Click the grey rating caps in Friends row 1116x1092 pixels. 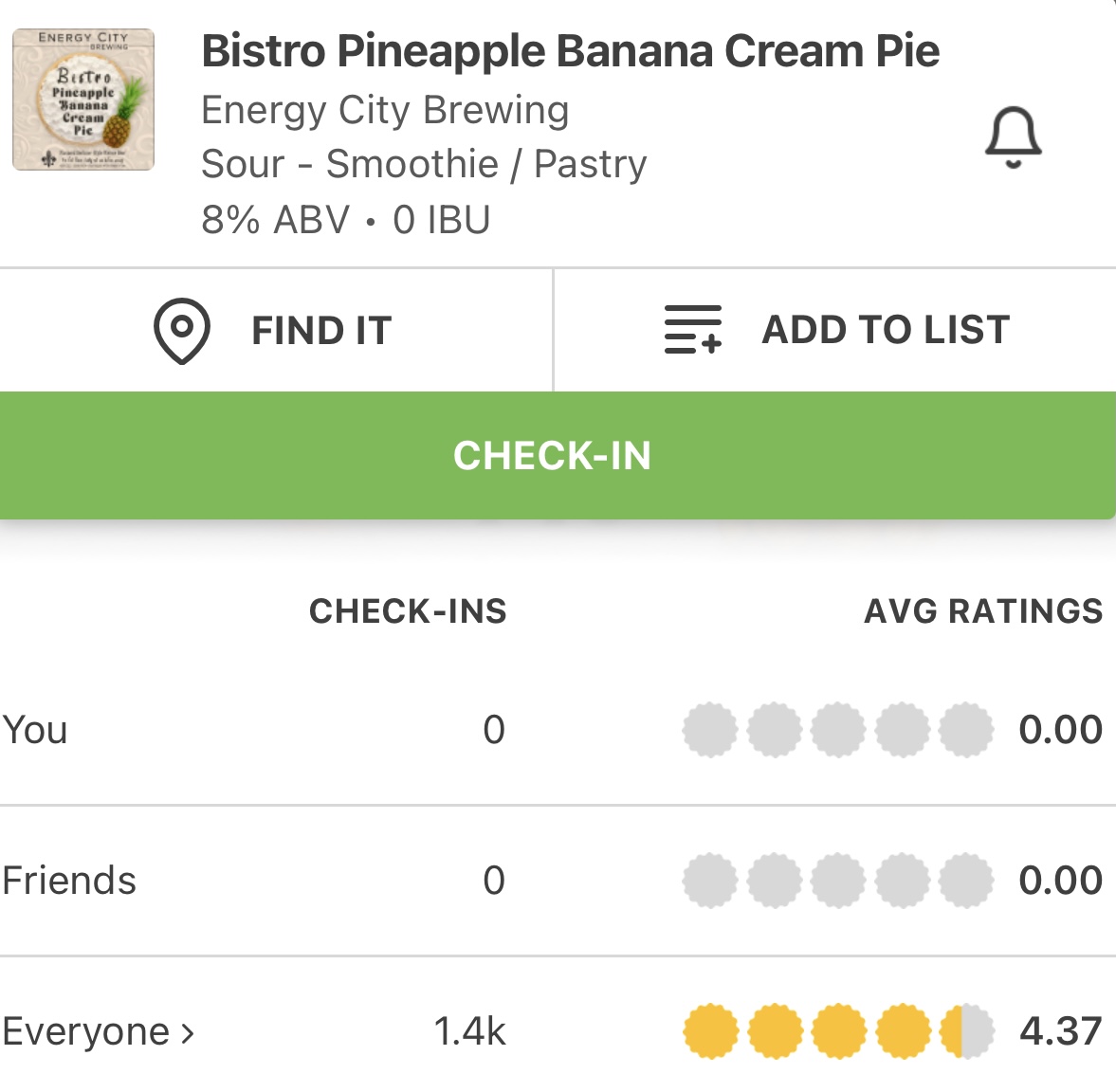click(838, 881)
